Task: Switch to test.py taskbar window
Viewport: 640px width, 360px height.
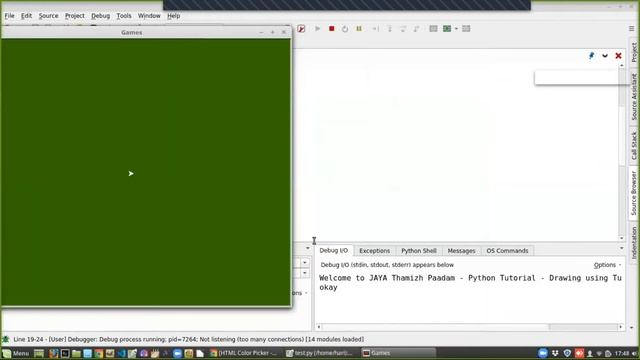Action: pos(319,353)
